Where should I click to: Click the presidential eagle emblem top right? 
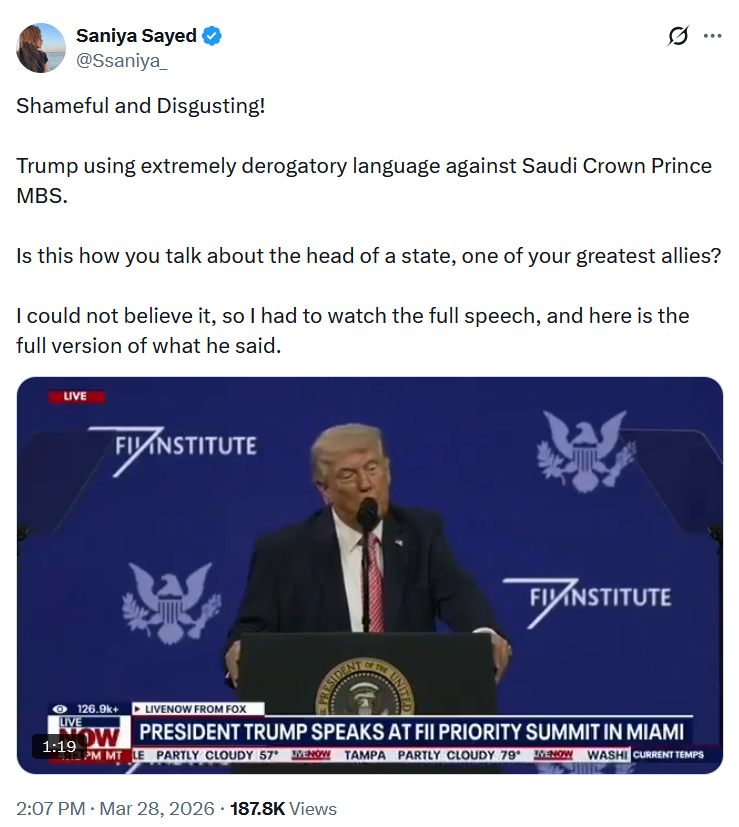586,451
